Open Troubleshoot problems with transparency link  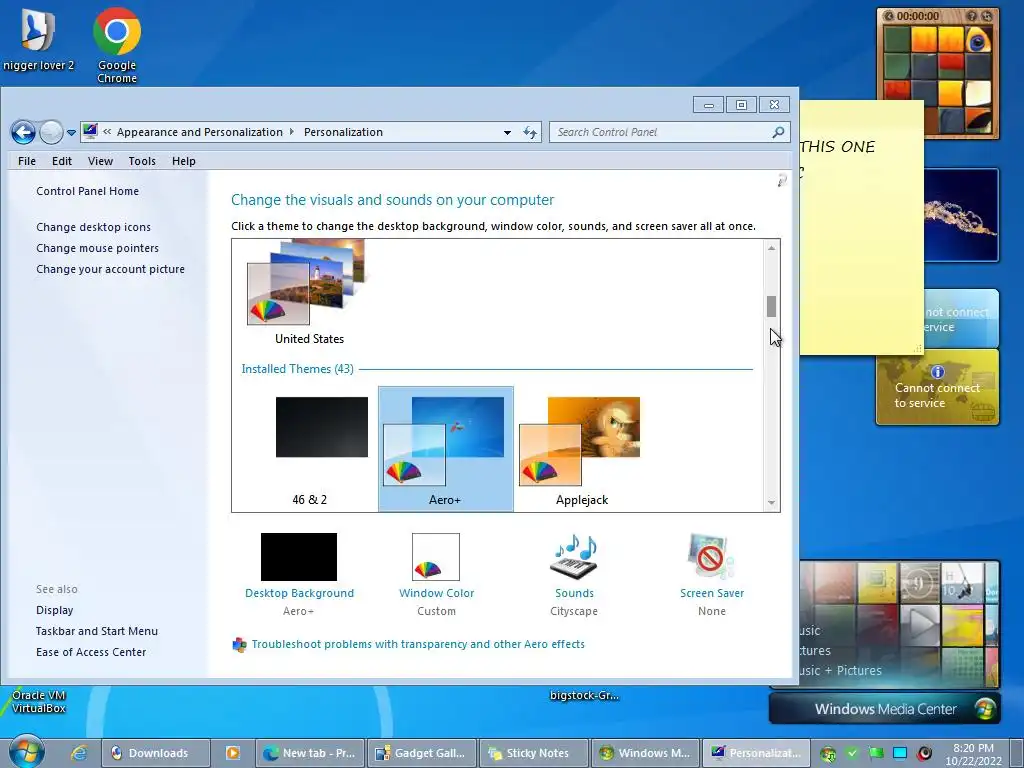click(x=418, y=644)
